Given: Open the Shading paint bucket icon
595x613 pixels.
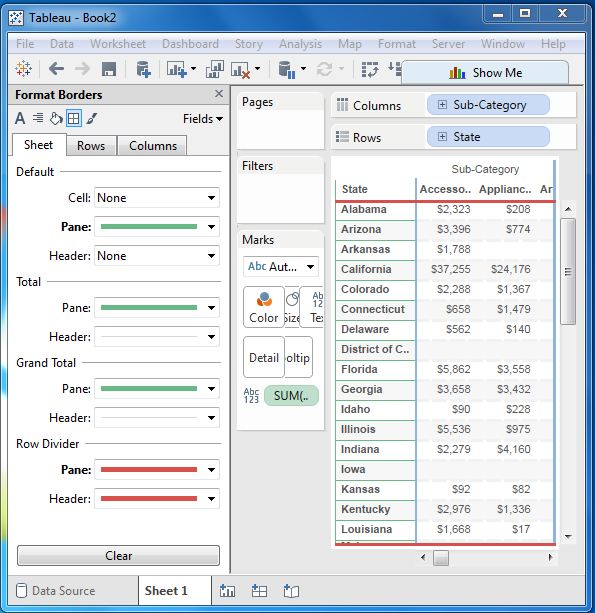Looking at the screenshot, I should 56,118.
